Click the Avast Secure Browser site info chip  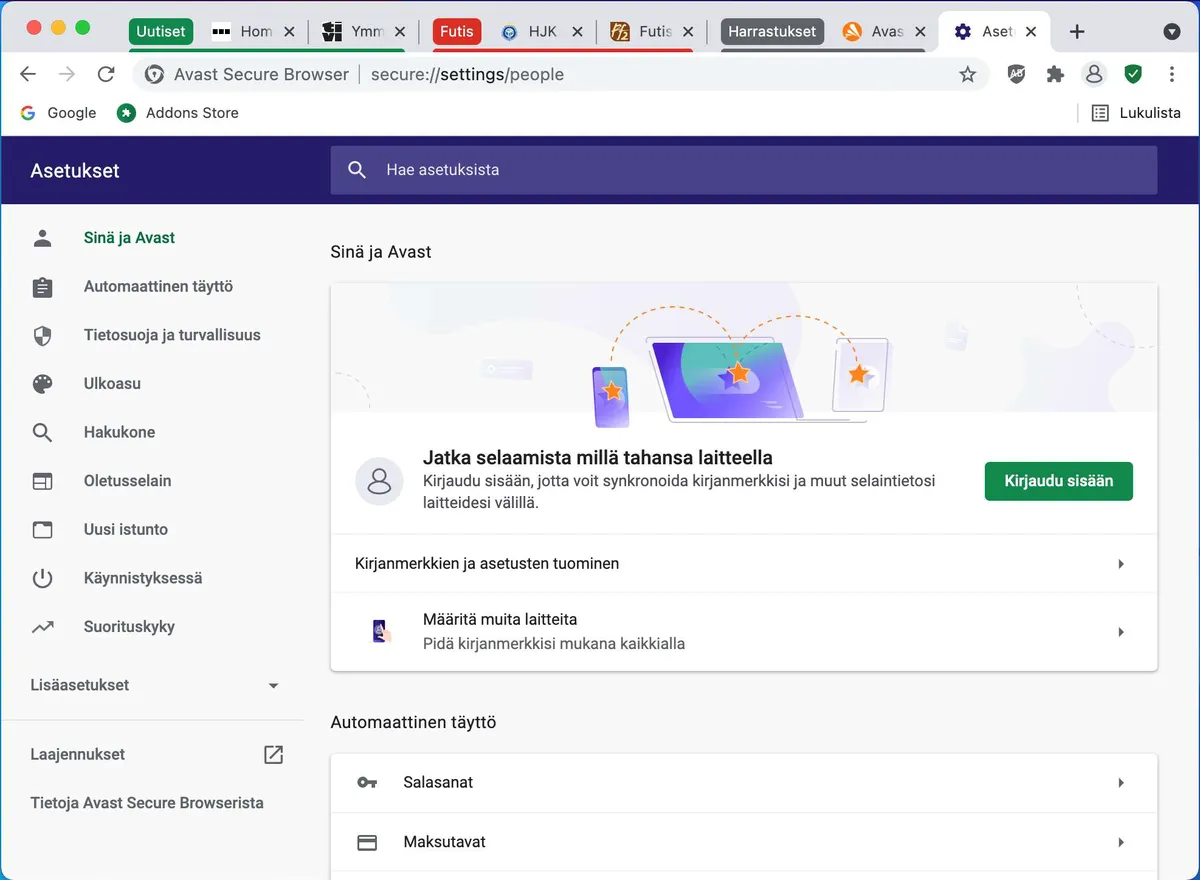coord(247,74)
